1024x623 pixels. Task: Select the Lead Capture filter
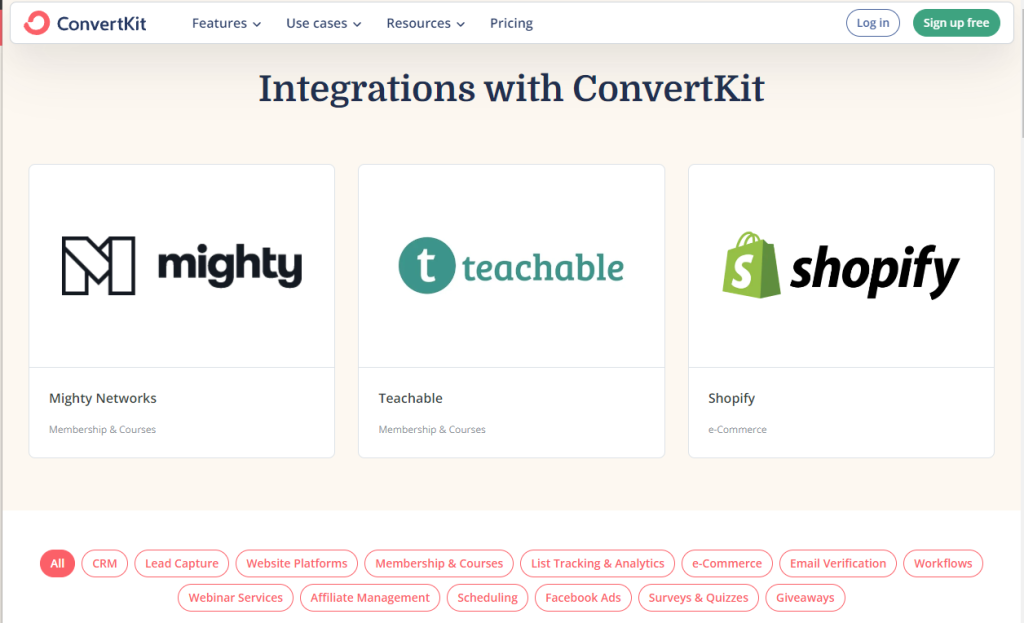(181, 563)
